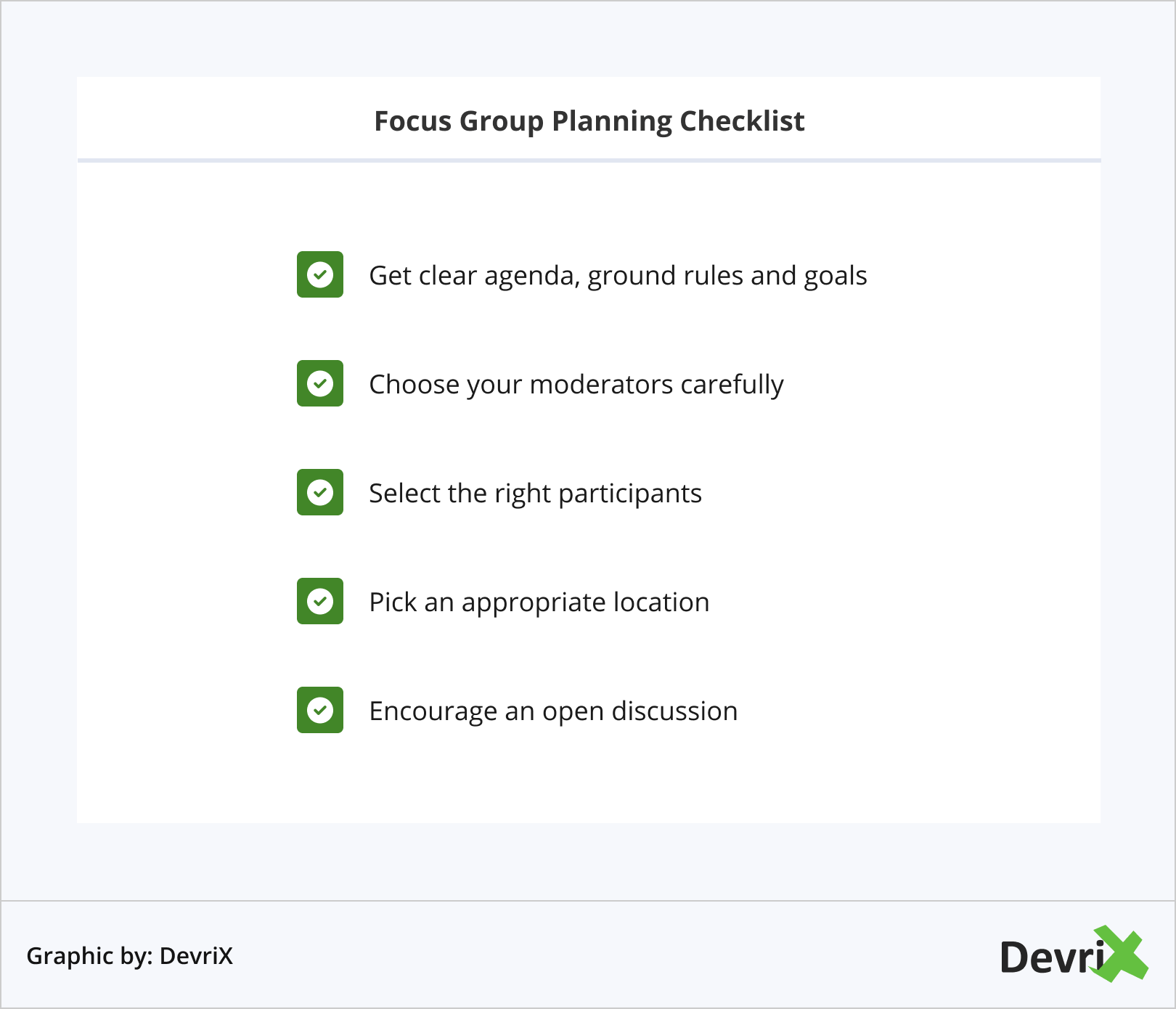The height and width of the screenshot is (1009, 1176).
Task: Click the word "Focus" in the heading
Action: coord(412,121)
